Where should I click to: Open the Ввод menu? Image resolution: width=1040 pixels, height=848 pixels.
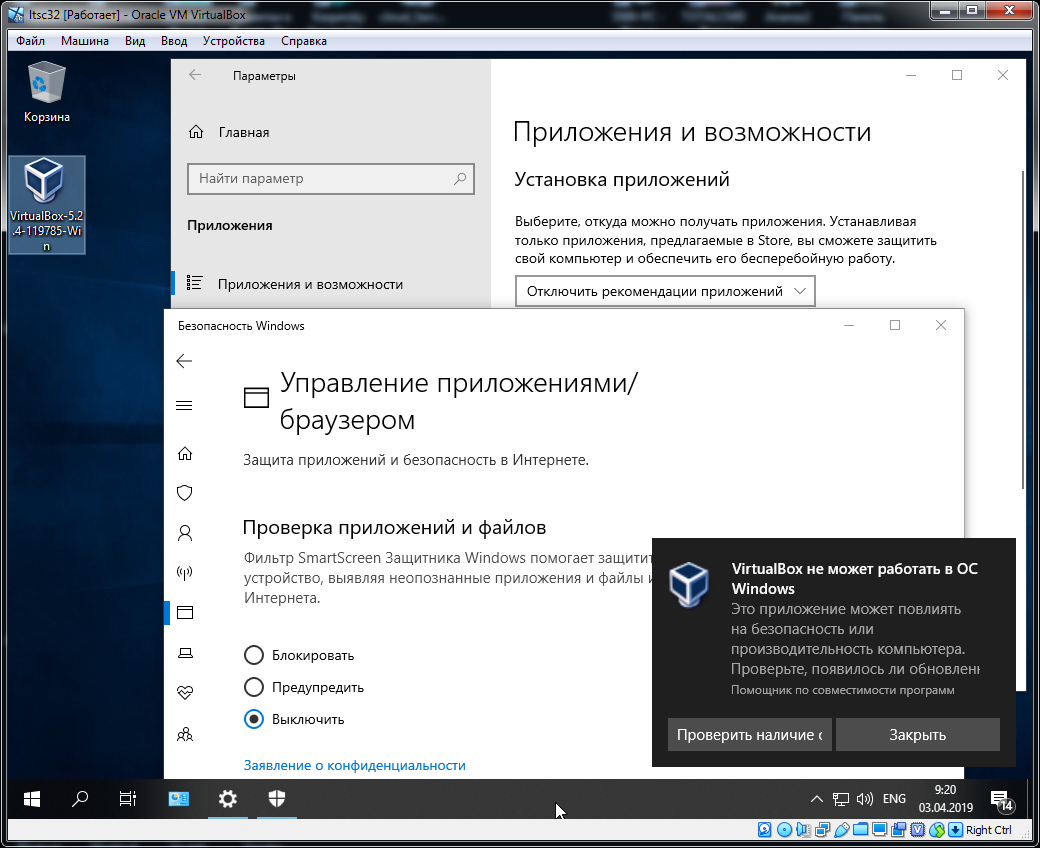(174, 40)
